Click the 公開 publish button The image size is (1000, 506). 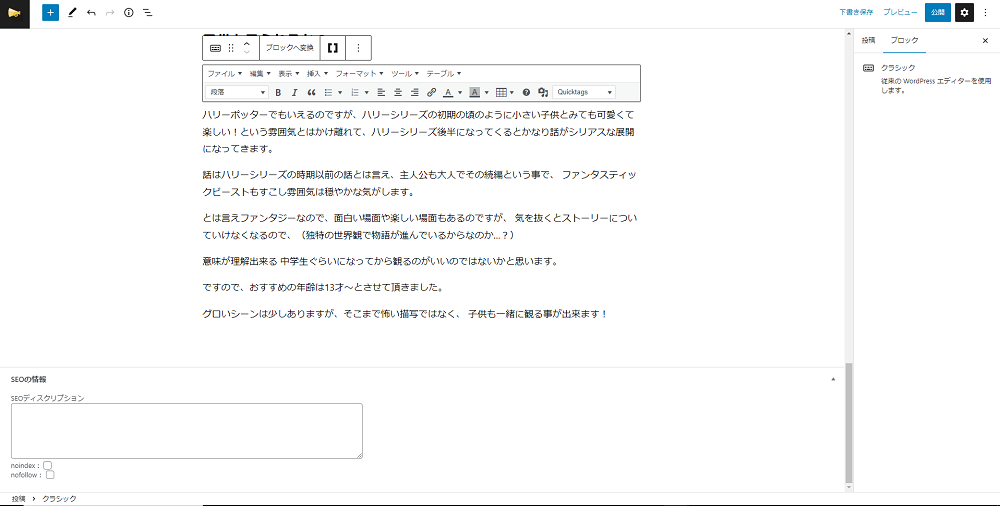[938, 12]
